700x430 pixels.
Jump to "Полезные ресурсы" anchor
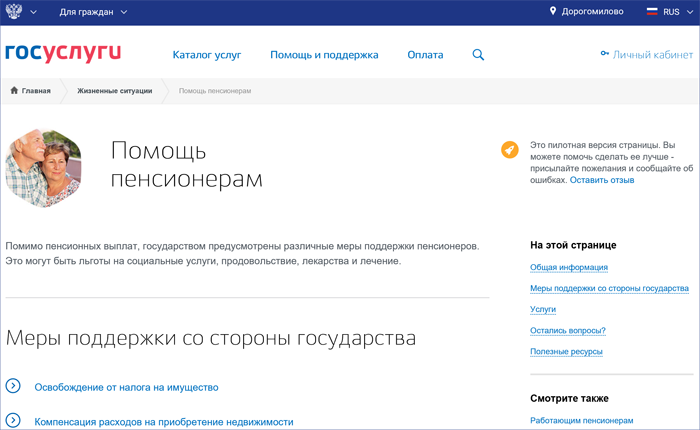(566, 351)
